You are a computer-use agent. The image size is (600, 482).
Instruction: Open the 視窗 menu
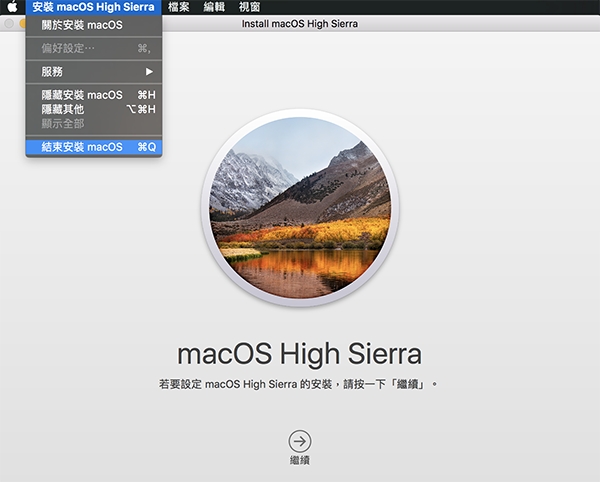click(x=249, y=7)
